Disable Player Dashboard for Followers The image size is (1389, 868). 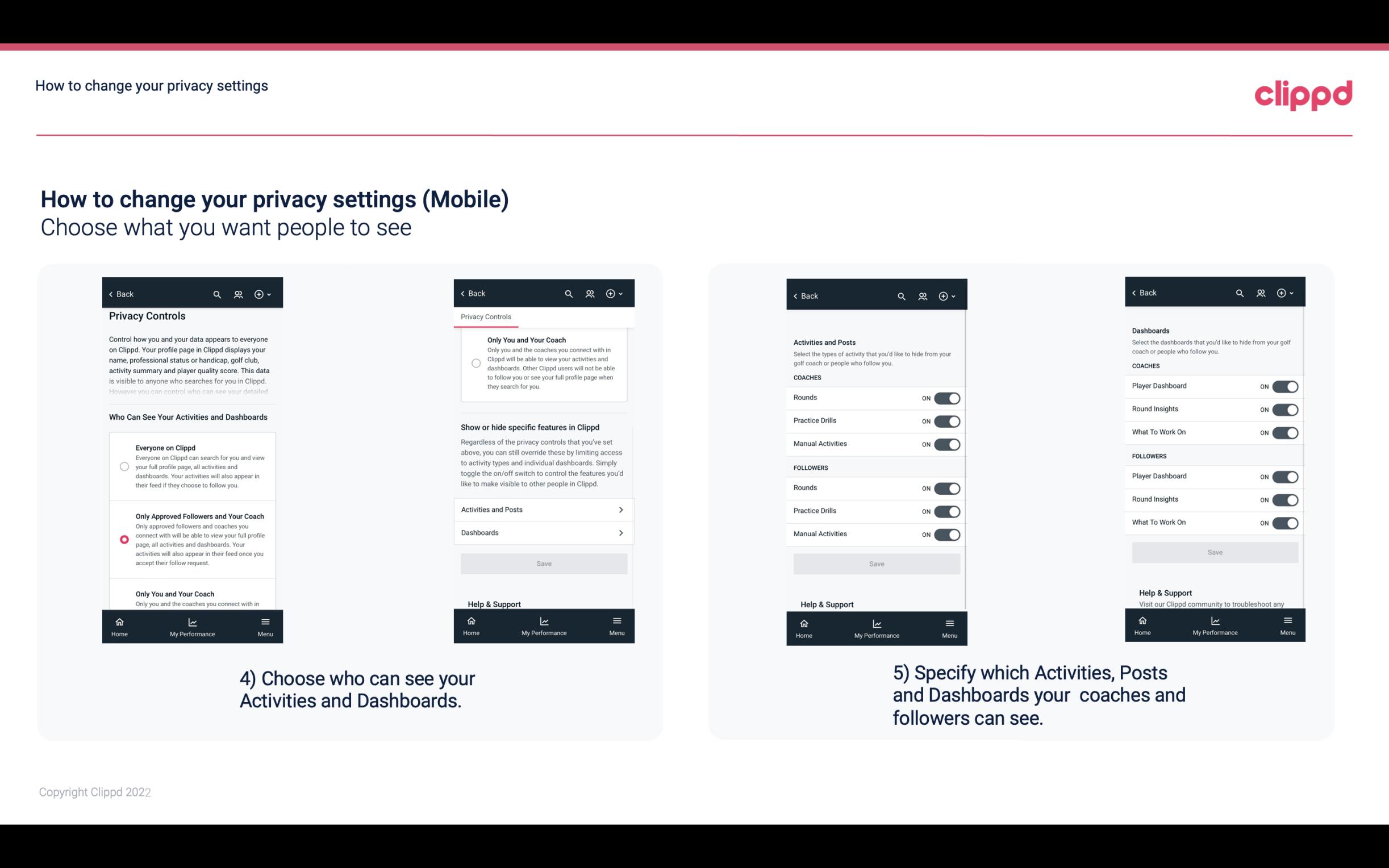(x=1284, y=476)
